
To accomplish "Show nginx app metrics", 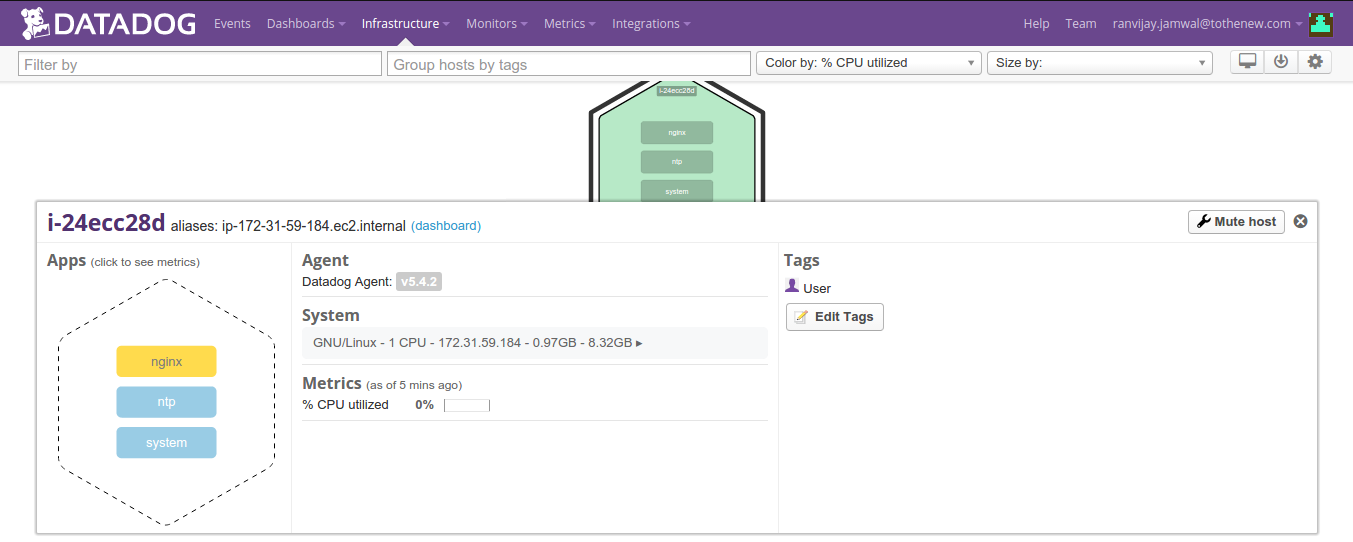I will pos(166,361).
